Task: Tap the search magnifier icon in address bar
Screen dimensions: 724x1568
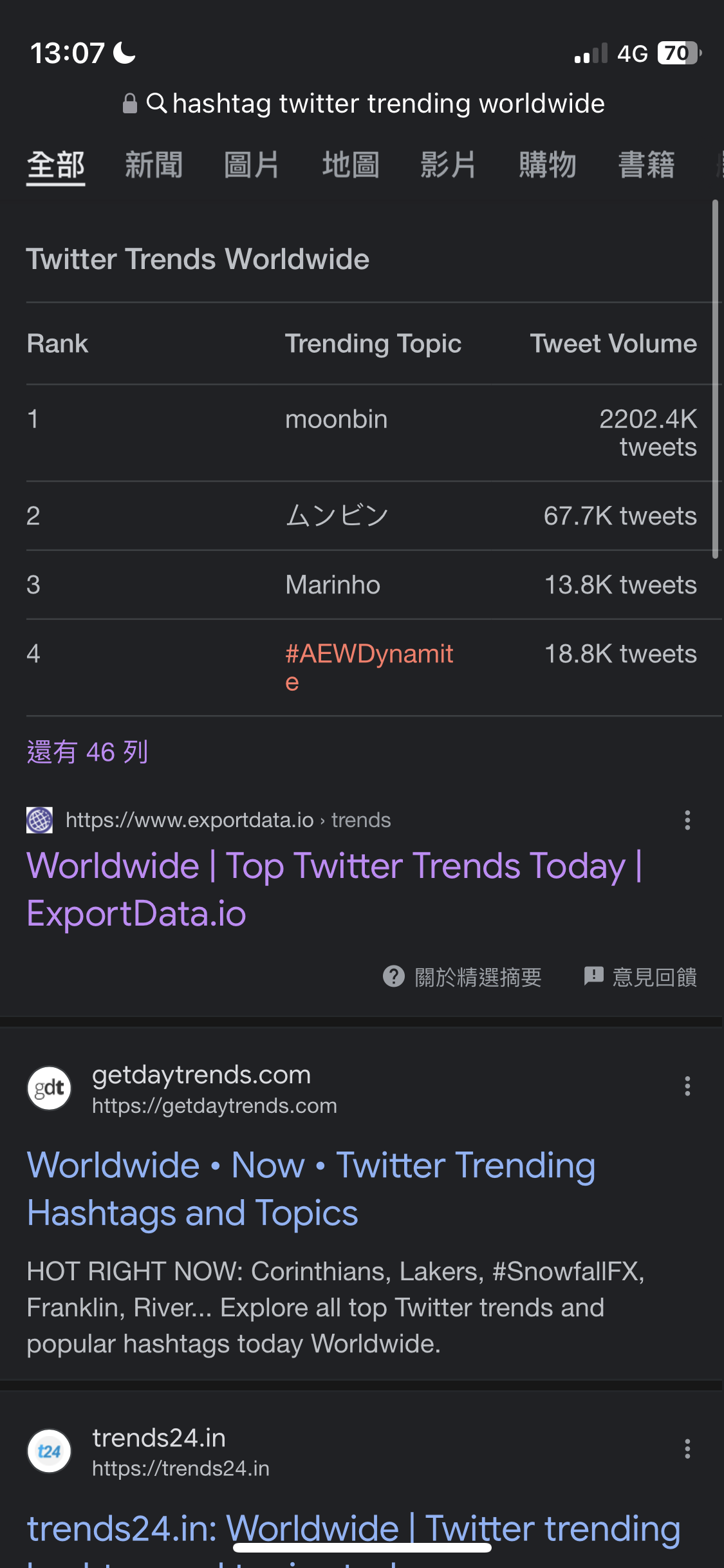Action: pyautogui.click(x=156, y=103)
